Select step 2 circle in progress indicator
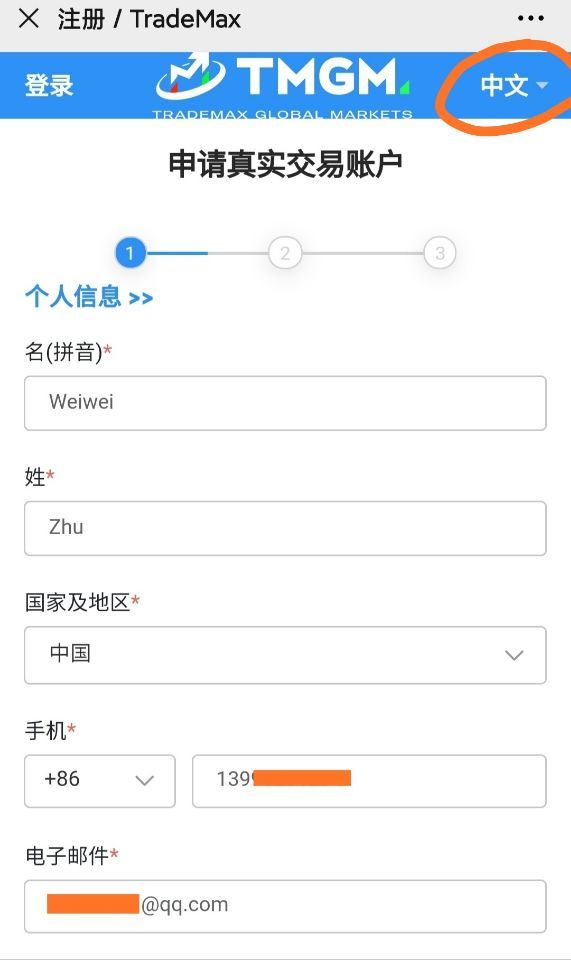 285,252
